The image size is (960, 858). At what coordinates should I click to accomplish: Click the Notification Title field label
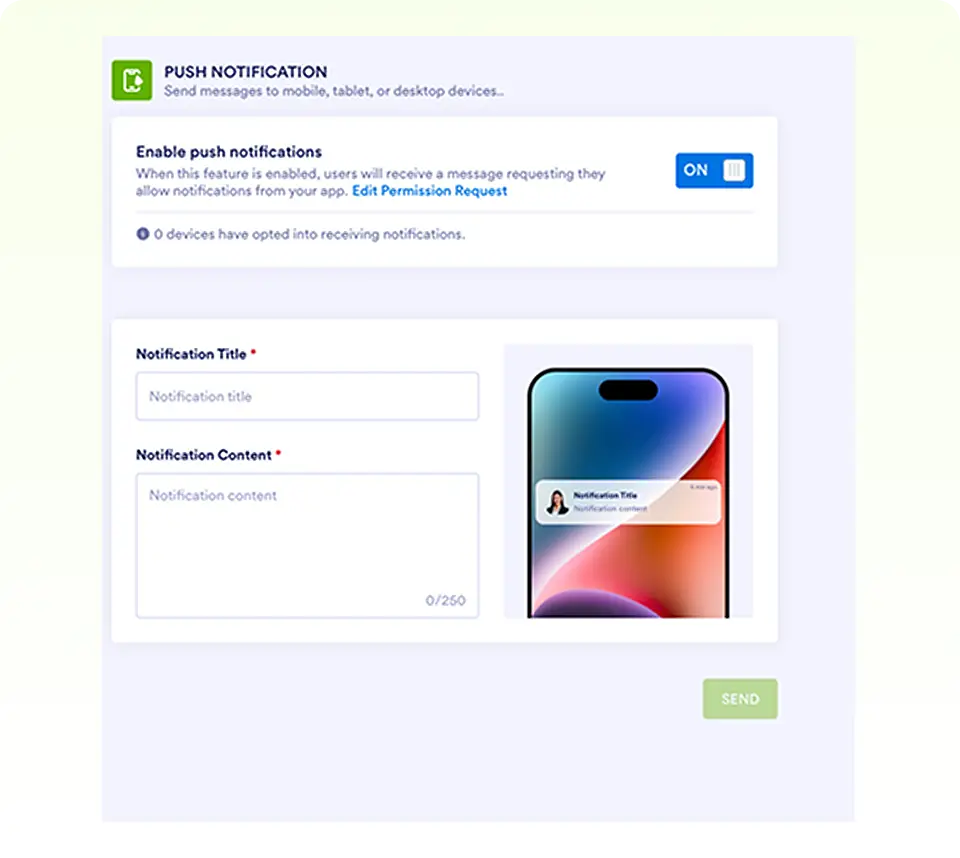pyautogui.click(x=191, y=354)
